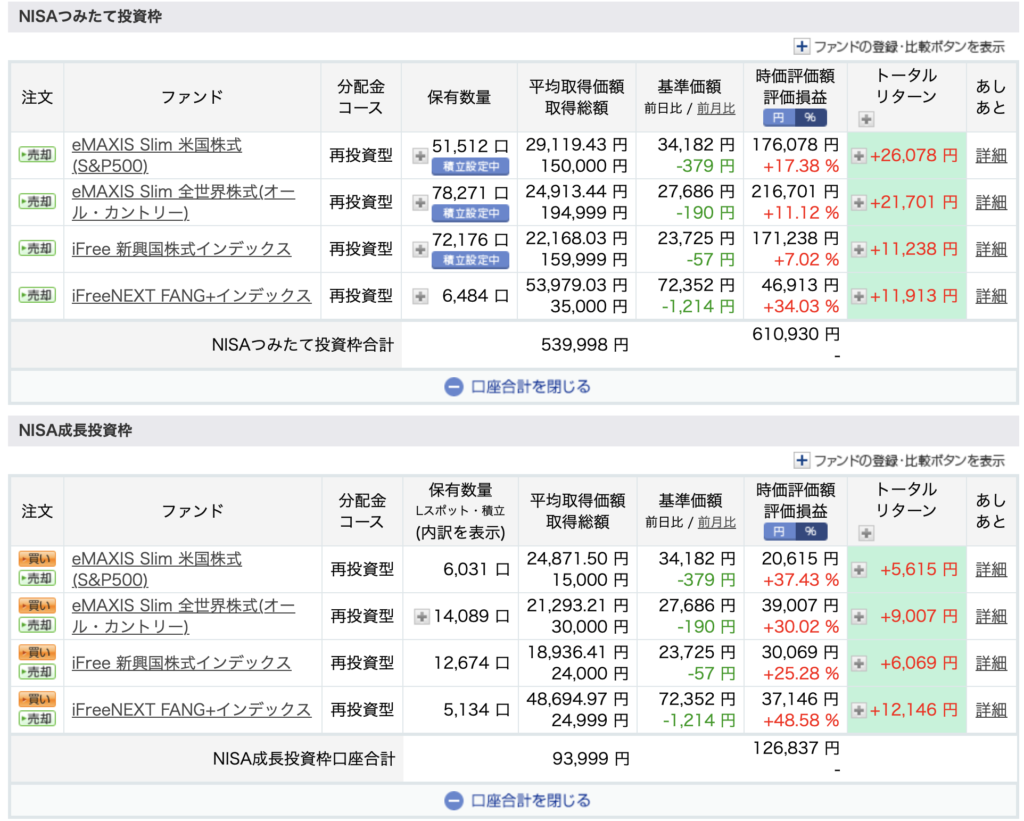
Task: Expand total return +6,069円 breakdown
Action: click(x=859, y=664)
